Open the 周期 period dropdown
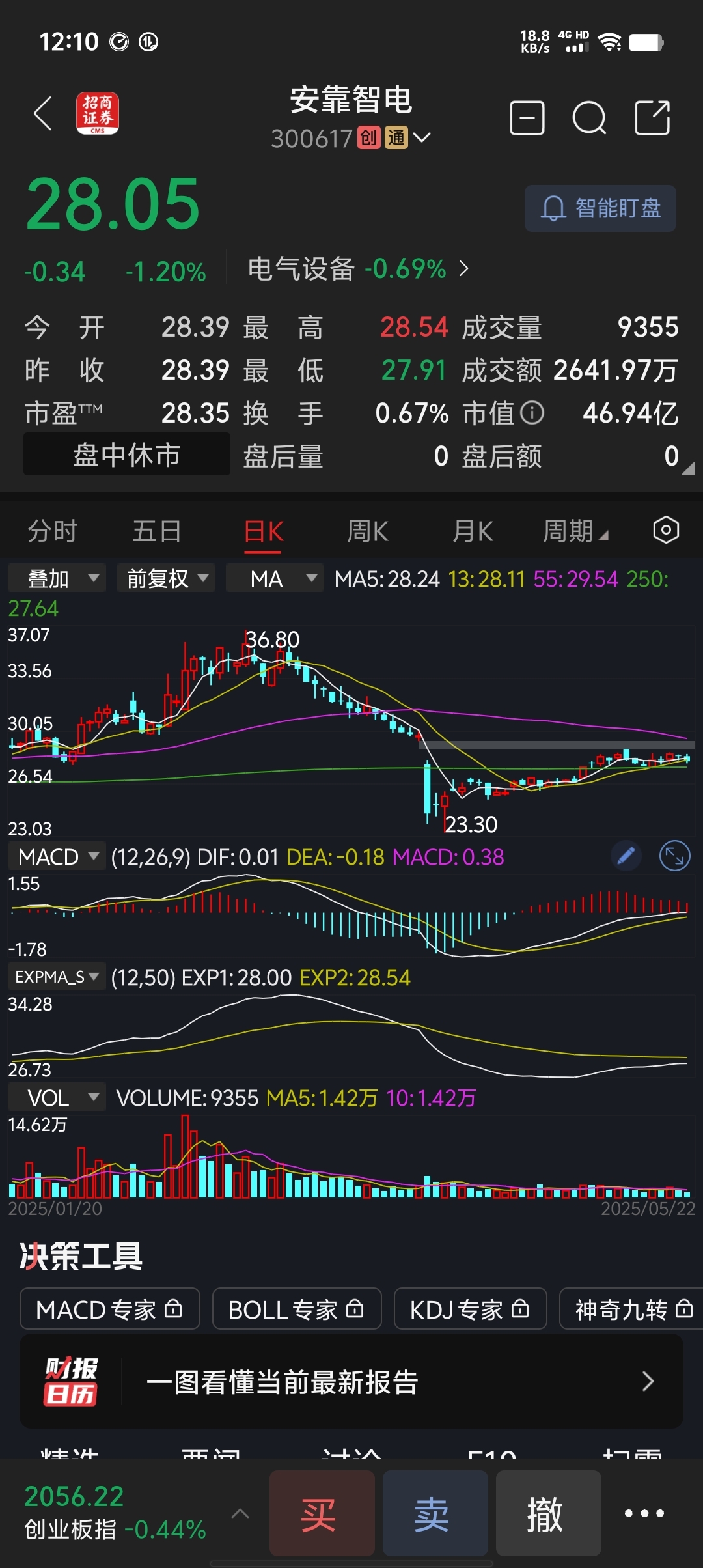The height and width of the screenshot is (1568, 703). 575,531
